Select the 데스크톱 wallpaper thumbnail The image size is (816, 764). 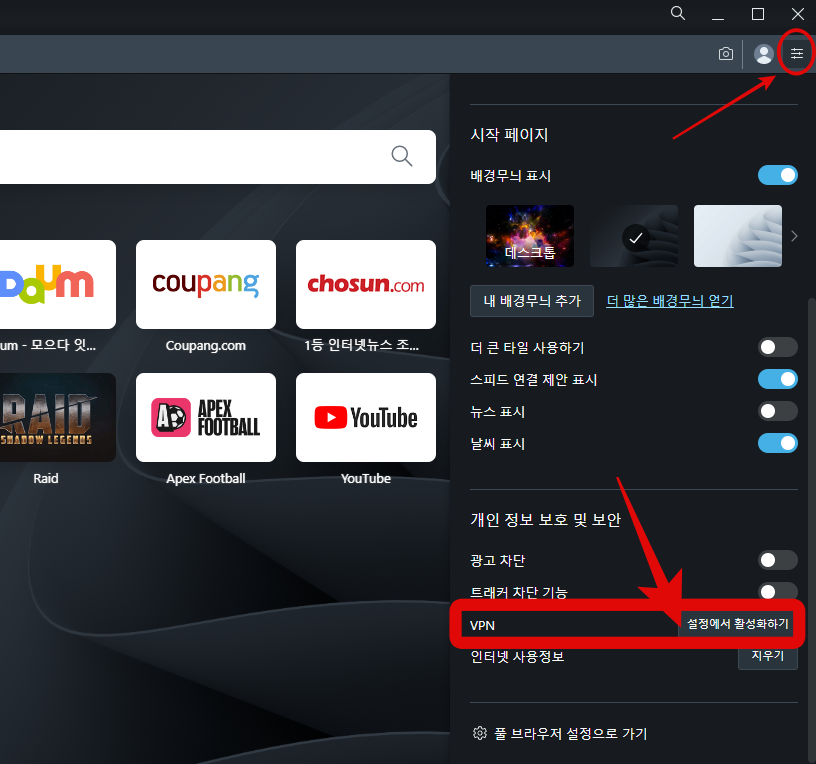[529, 236]
